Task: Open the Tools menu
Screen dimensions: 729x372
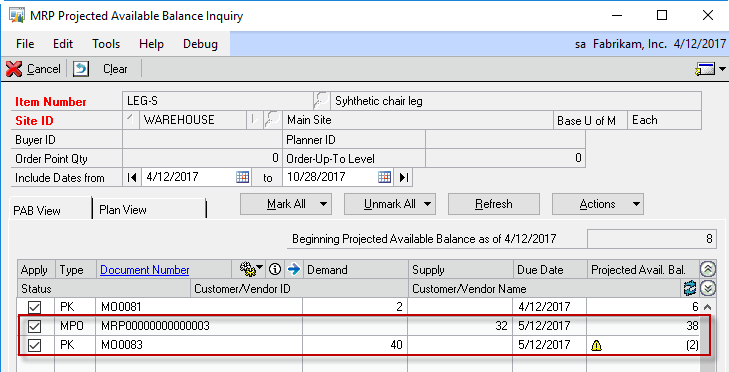Action: pos(106,44)
